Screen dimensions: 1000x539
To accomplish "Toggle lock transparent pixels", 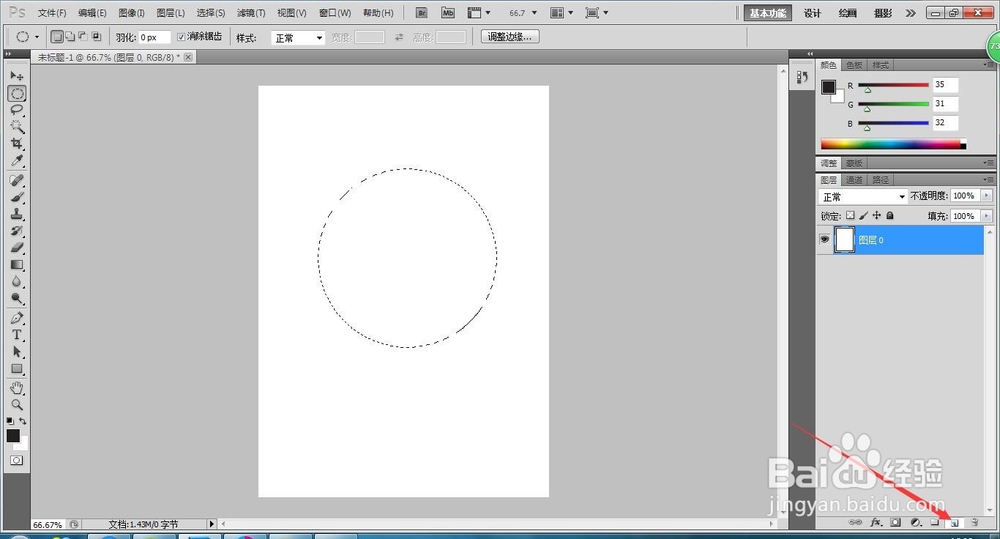I will point(850,216).
